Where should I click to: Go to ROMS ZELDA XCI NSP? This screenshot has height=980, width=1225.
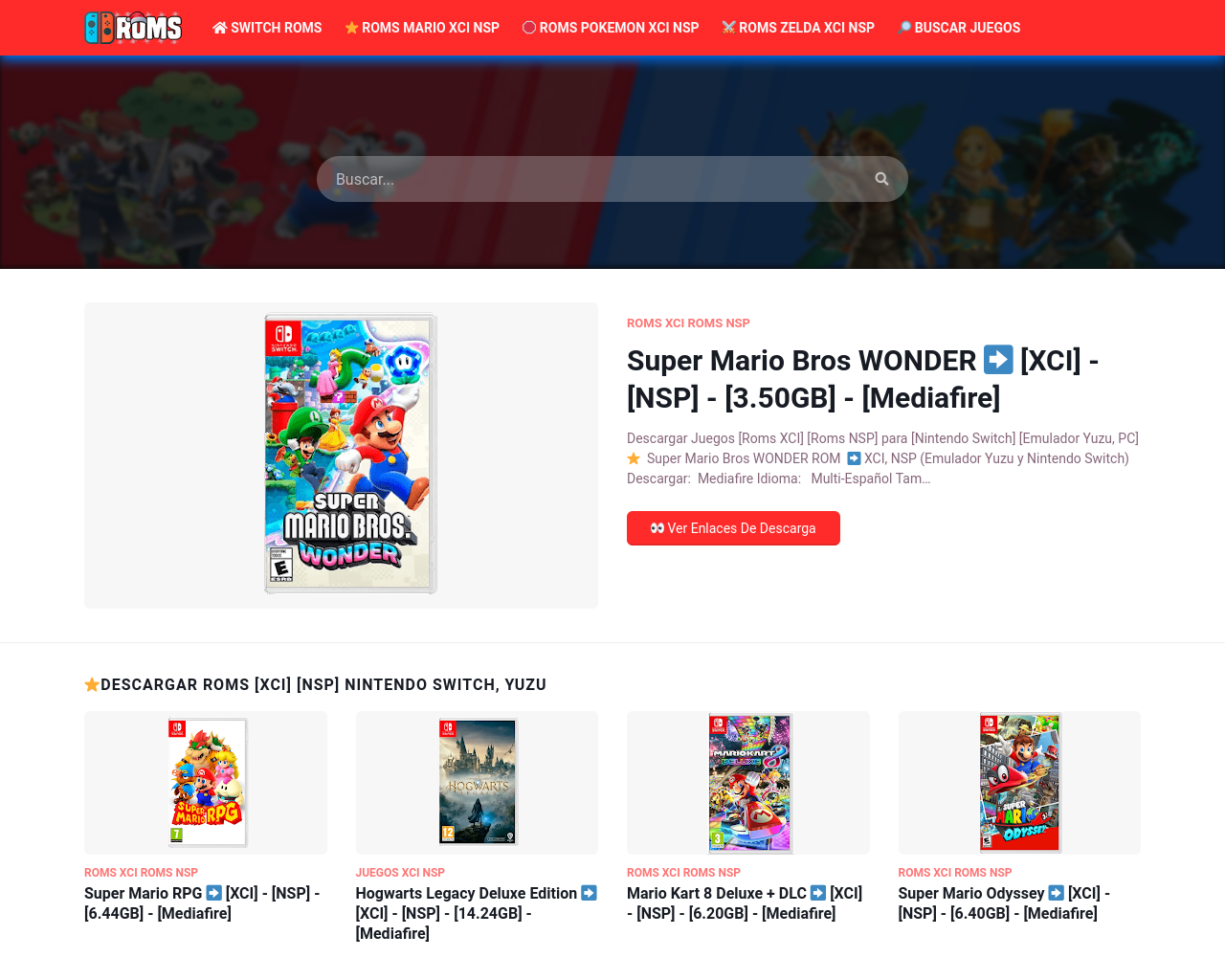[x=798, y=28]
